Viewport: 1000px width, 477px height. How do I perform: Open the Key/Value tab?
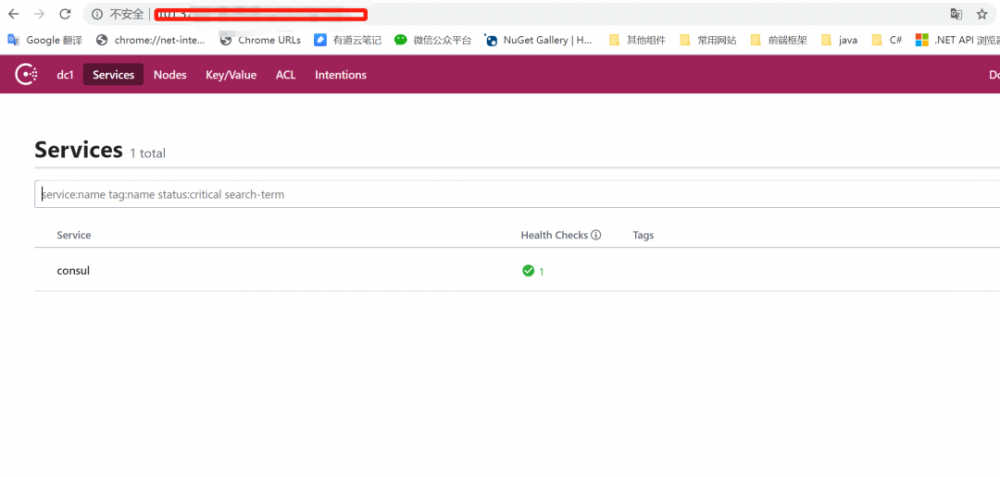[x=231, y=75]
